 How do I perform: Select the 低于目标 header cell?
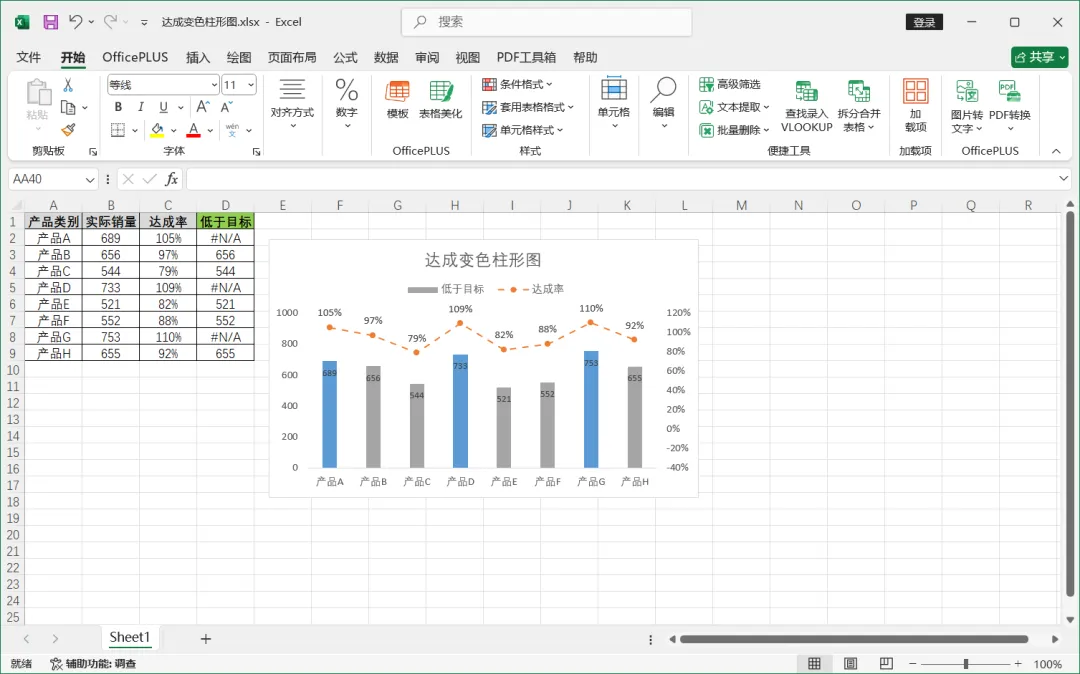point(225,221)
